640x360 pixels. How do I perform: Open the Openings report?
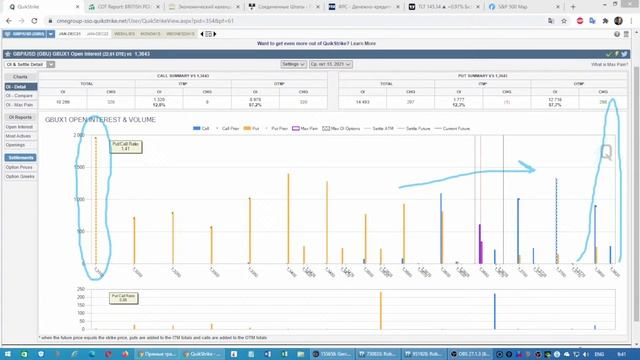(x=21, y=145)
